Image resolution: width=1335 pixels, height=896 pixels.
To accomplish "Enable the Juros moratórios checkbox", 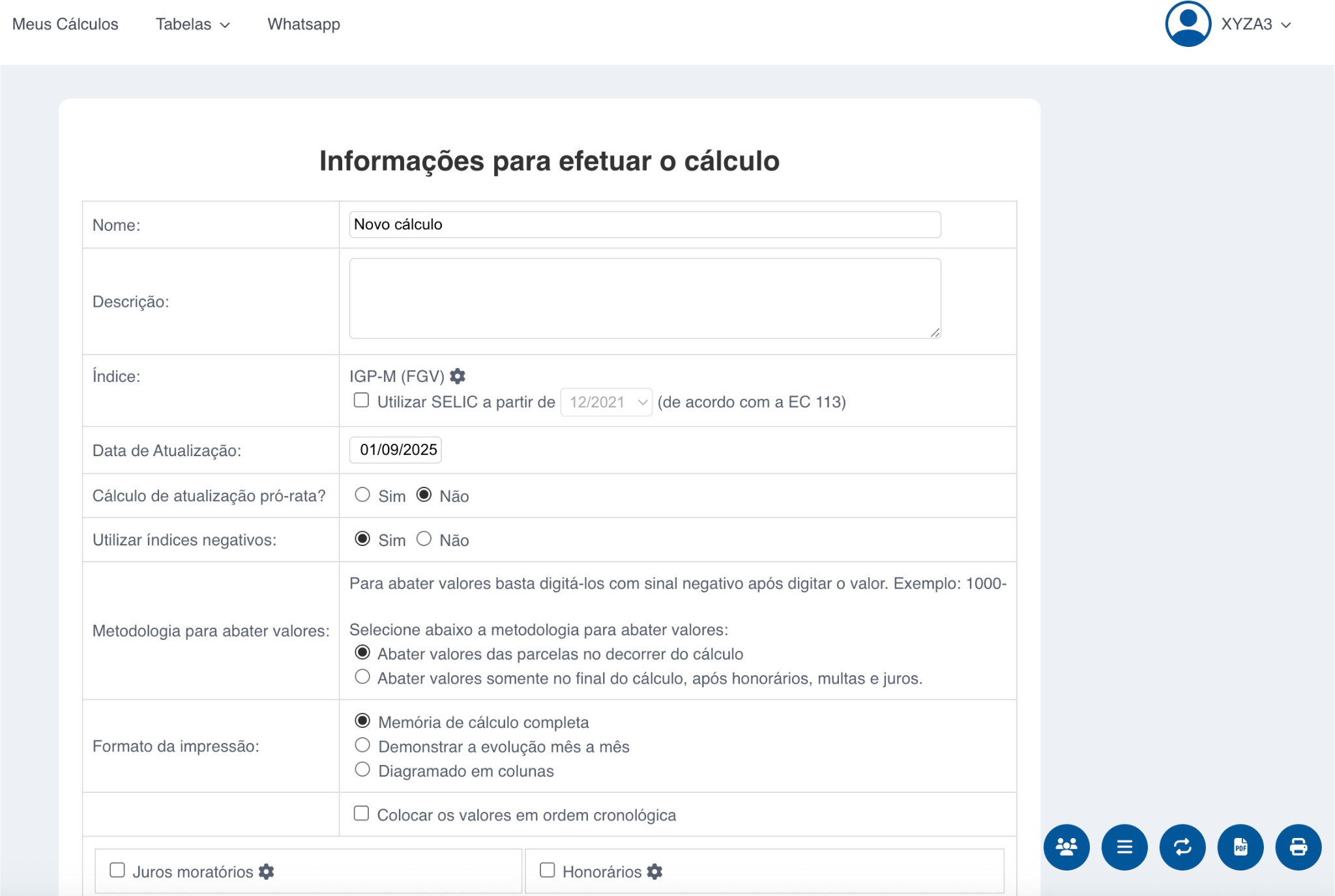I will (x=117, y=870).
